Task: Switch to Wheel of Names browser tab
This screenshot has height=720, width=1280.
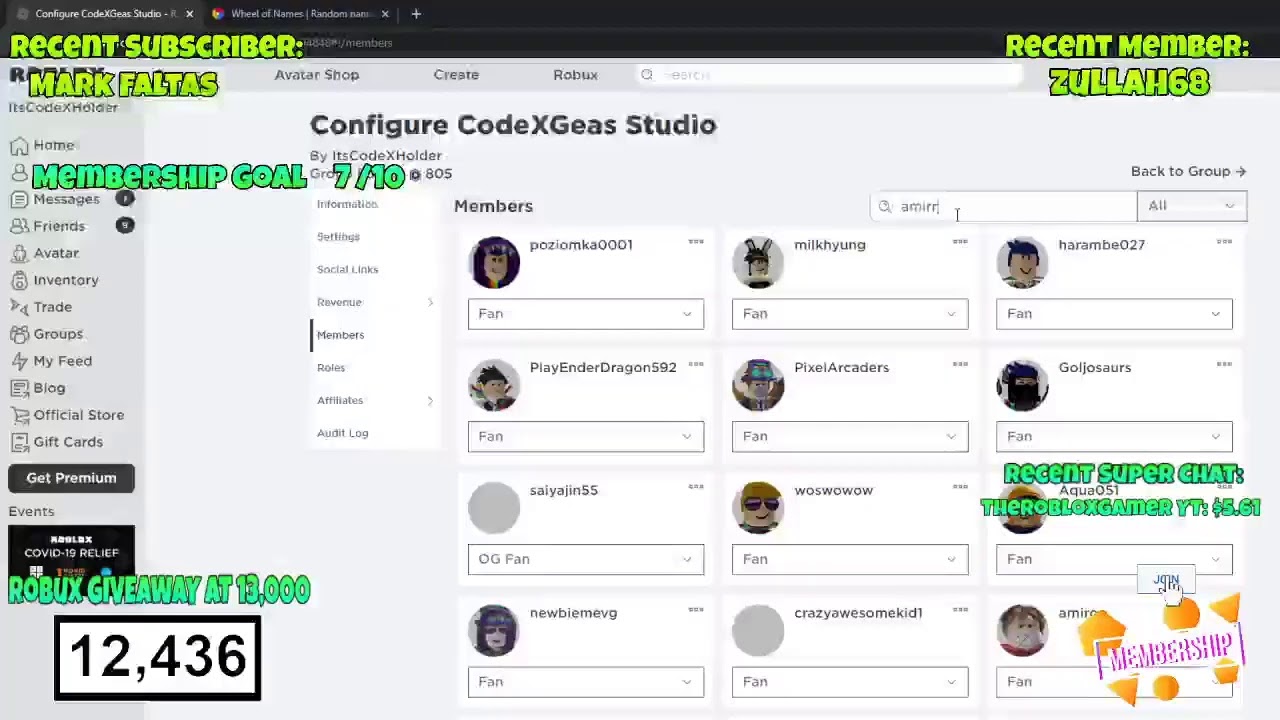Action: pos(300,14)
